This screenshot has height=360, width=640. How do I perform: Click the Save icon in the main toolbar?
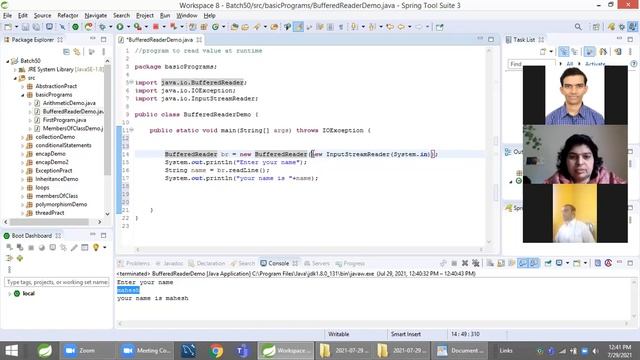(x=25, y=27)
